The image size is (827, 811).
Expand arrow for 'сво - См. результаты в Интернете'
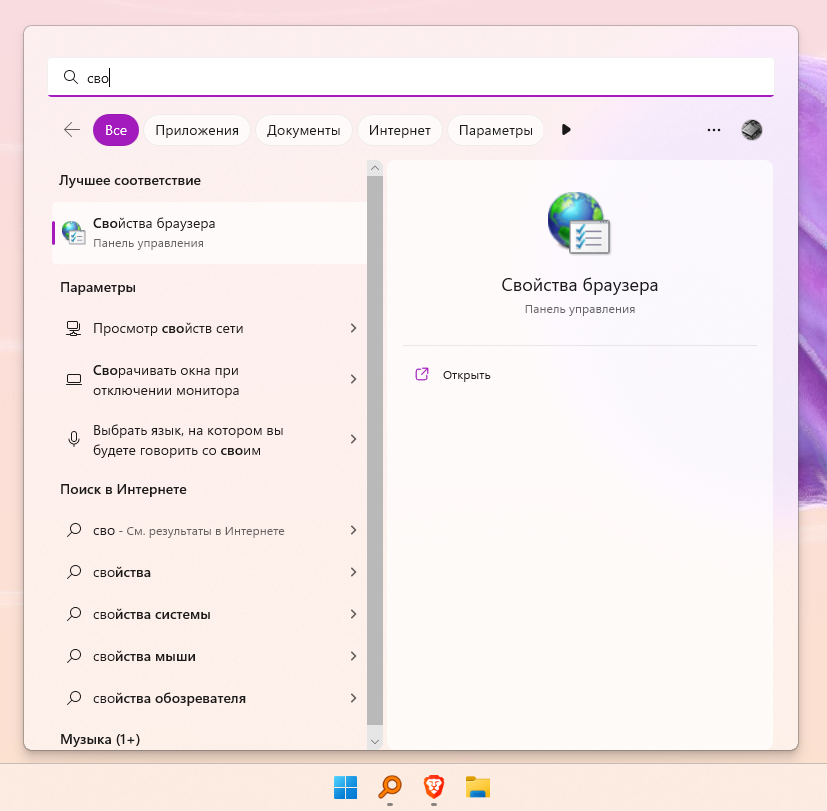pyautogui.click(x=353, y=530)
